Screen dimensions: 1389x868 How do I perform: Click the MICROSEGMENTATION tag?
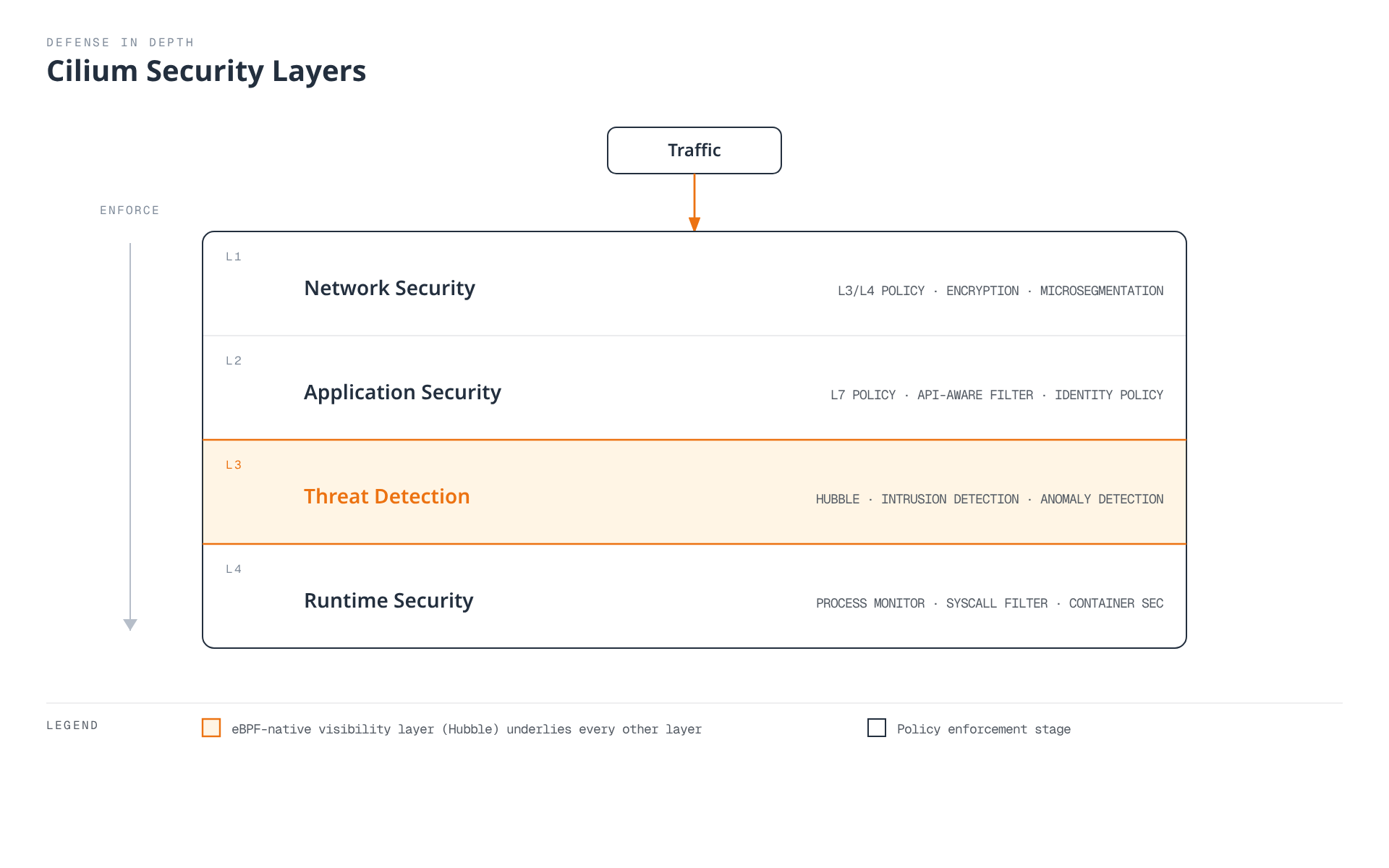(x=1102, y=291)
